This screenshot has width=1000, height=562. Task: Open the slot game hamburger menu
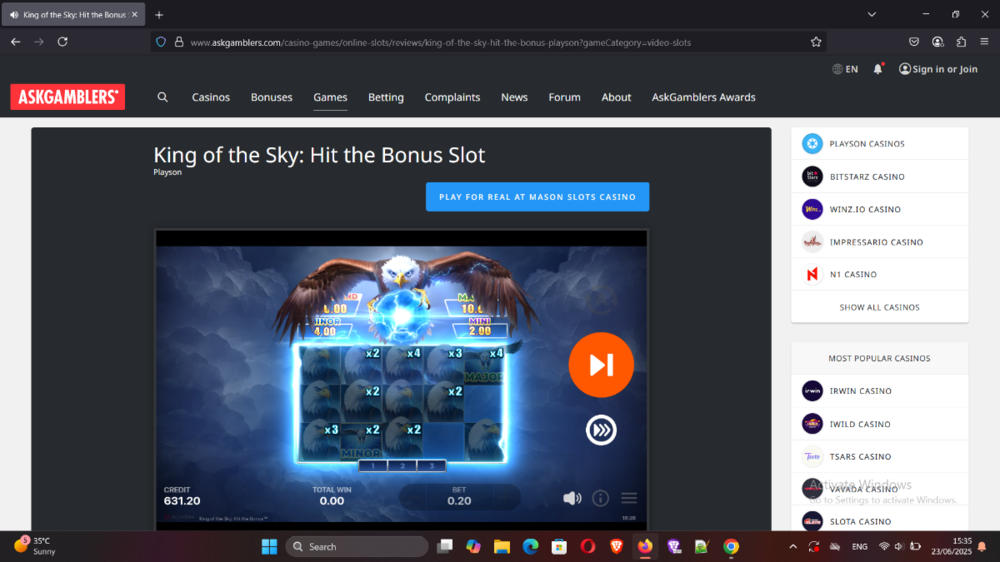(629, 498)
